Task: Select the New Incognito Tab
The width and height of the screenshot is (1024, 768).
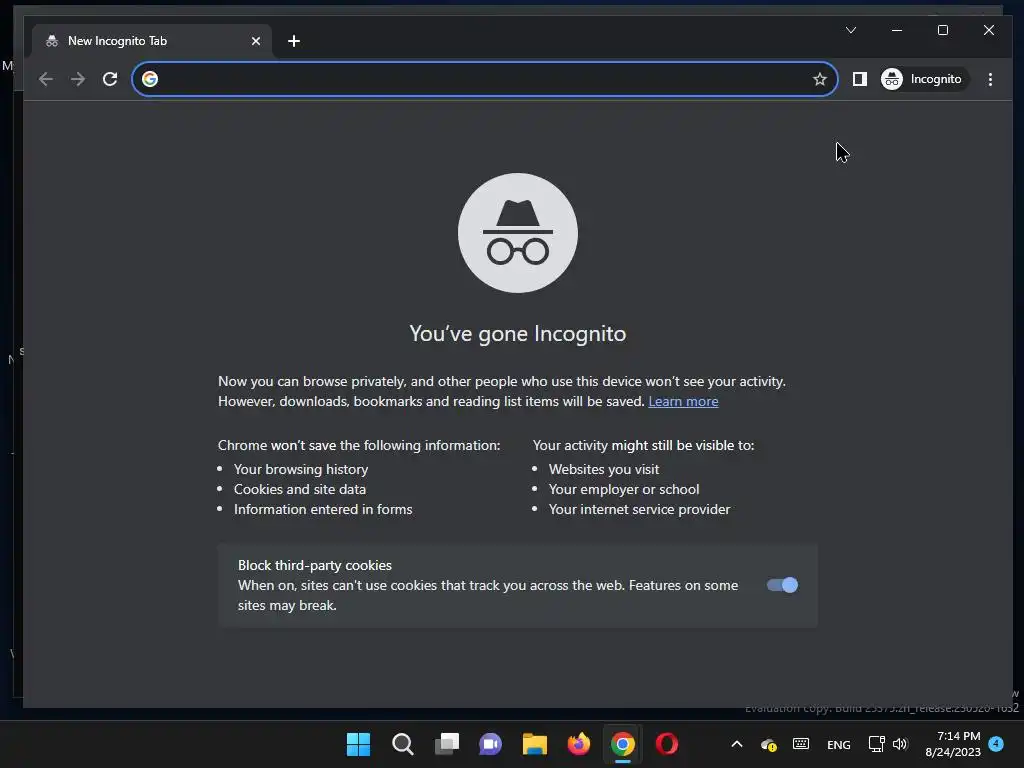Action: tap(152, 41)
